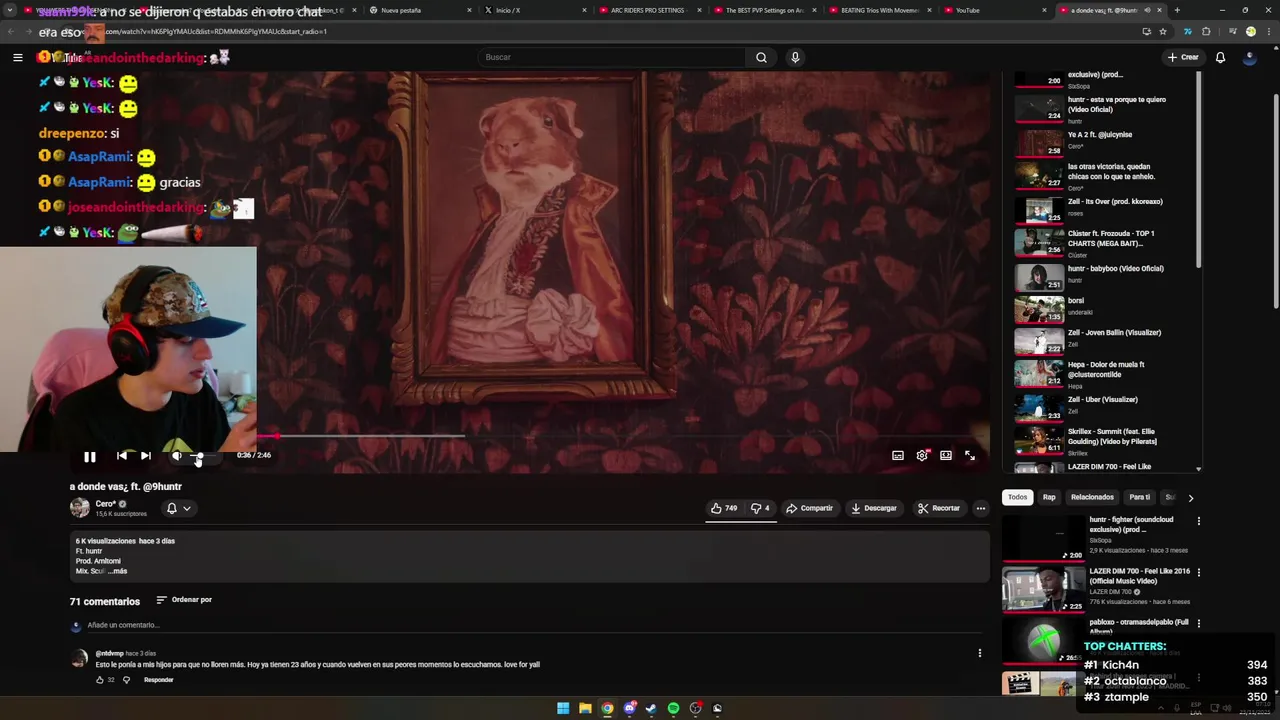Screen dimensions: 1280x720
Task: Open options for huntr - fighter video
Action: 1198,521
